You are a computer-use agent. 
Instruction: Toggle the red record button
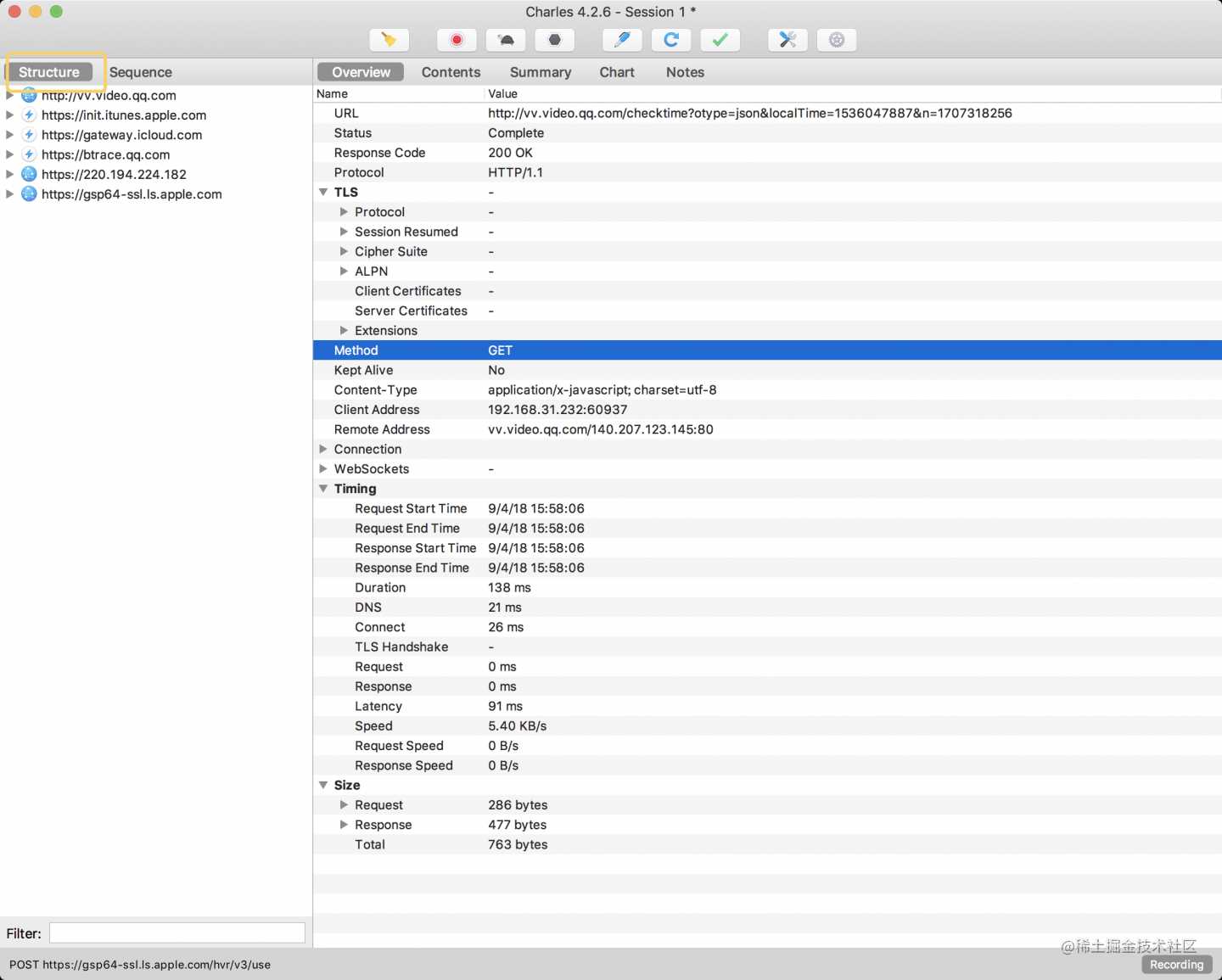(x=457, y=40)
